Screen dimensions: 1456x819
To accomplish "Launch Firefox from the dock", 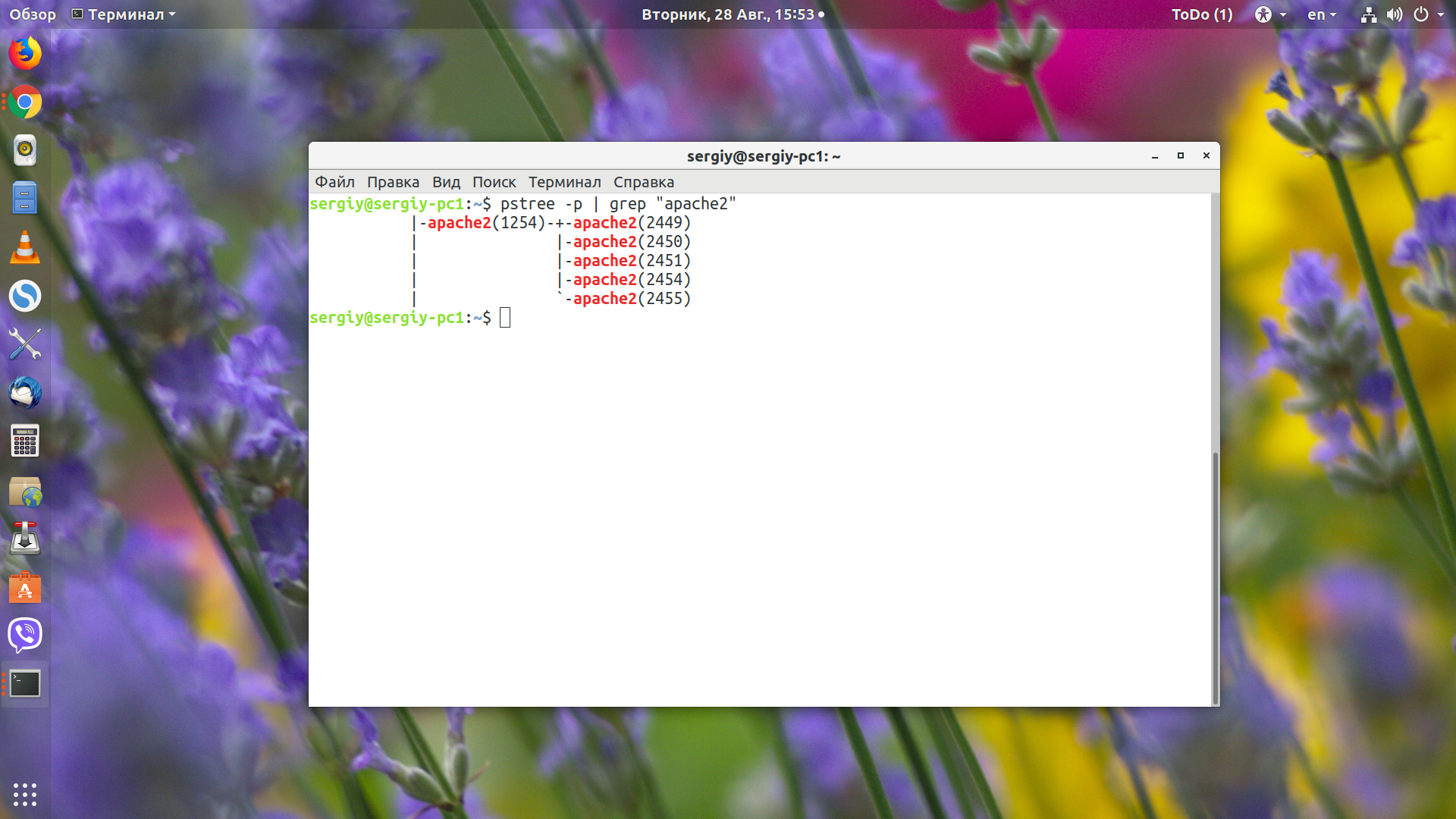I will pos(25,53).
